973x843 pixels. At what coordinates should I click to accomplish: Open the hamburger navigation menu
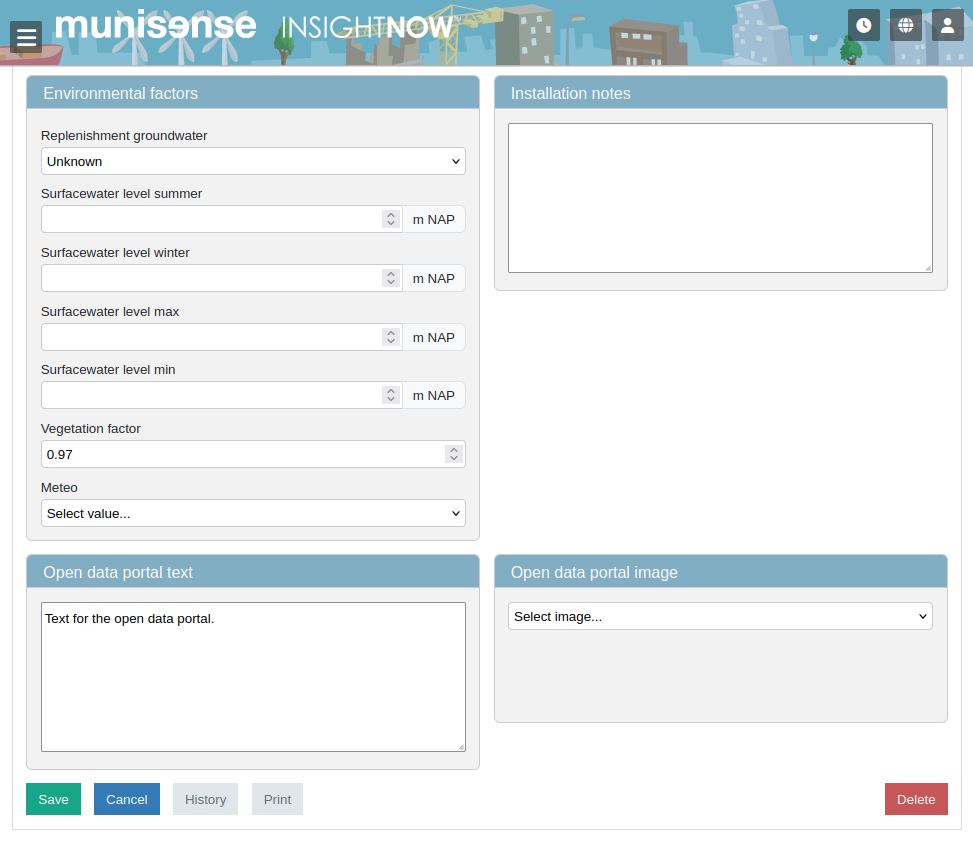point(26,37)
